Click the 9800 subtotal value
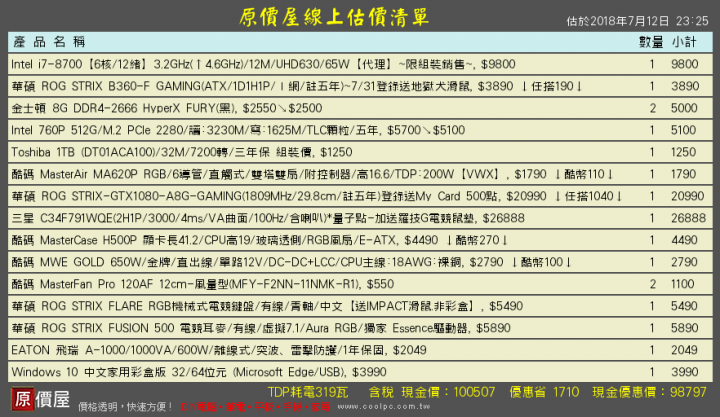 [685, 64]
